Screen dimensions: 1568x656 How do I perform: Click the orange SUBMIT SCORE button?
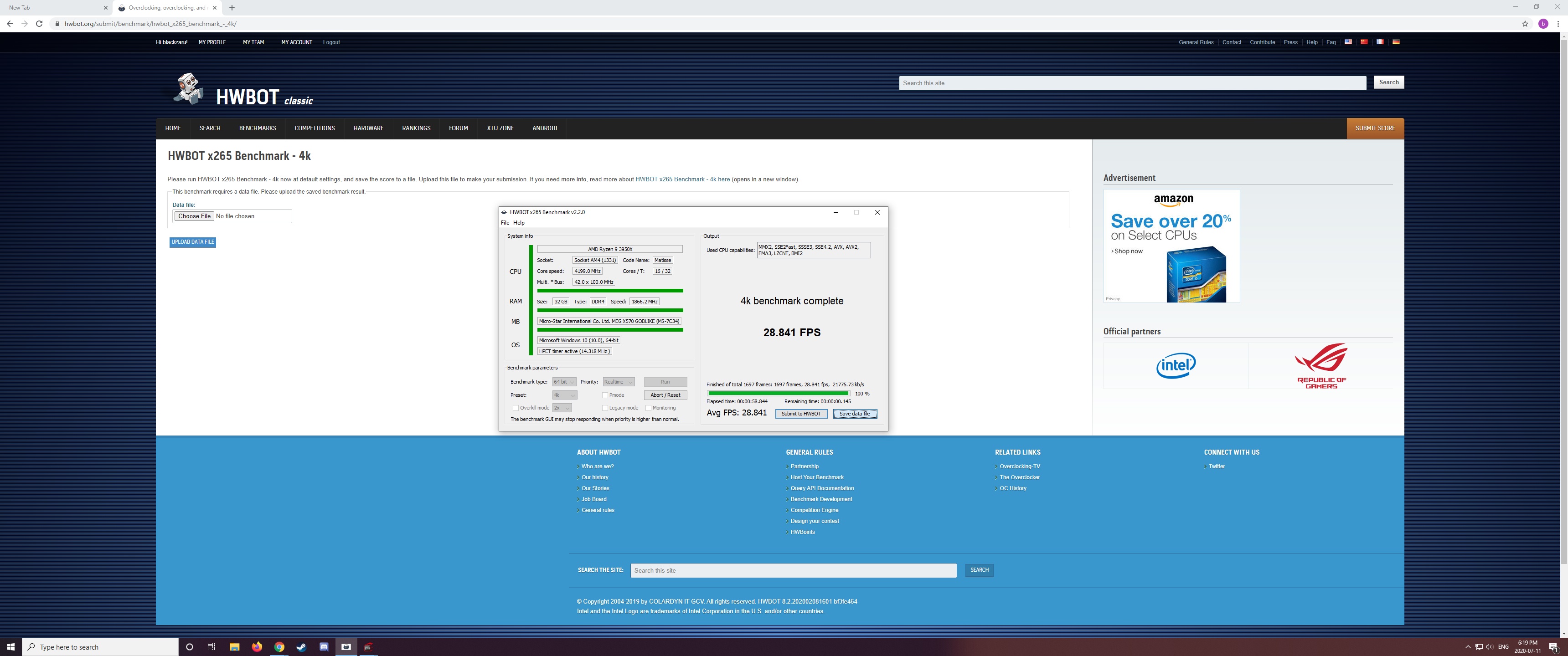[x=1375, y=128]
